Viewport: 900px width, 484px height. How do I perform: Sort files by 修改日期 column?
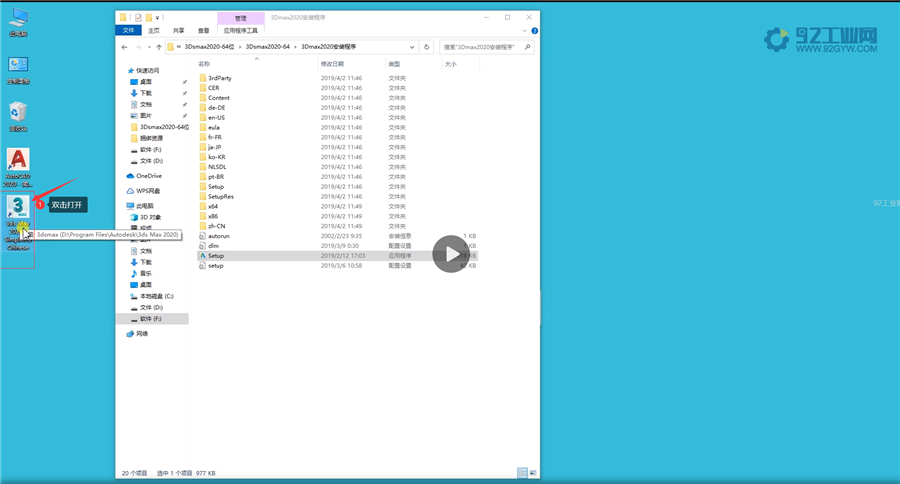click(332, 64)
